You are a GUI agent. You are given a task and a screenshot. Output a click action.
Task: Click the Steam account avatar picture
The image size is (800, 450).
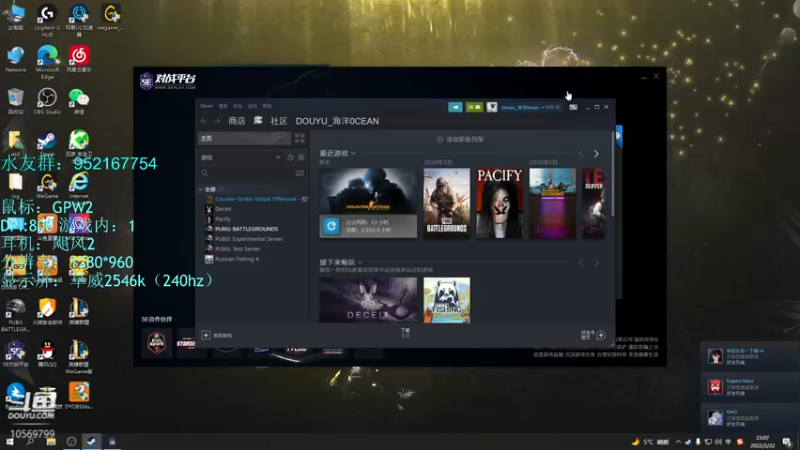[492, 107]
